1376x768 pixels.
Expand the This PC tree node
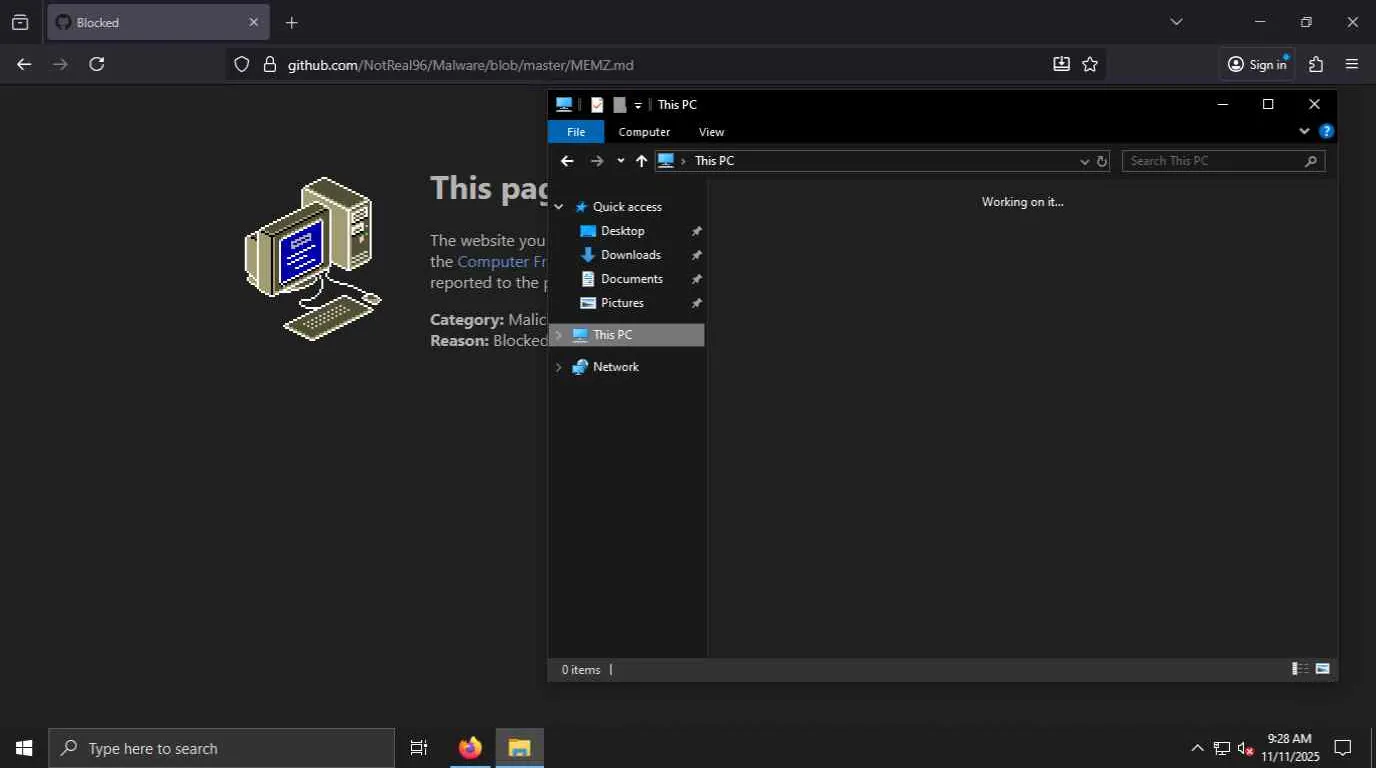[559, 335]
